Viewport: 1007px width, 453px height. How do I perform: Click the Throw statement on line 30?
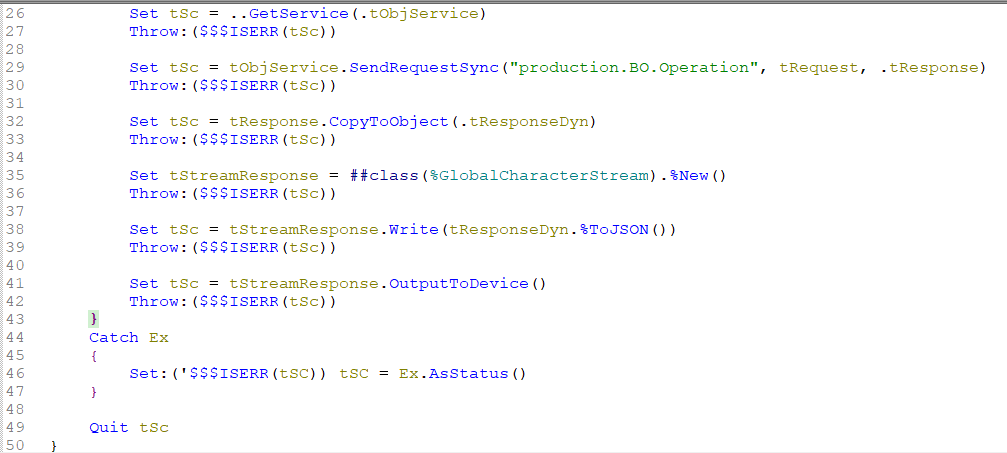(x=232, y=85)
